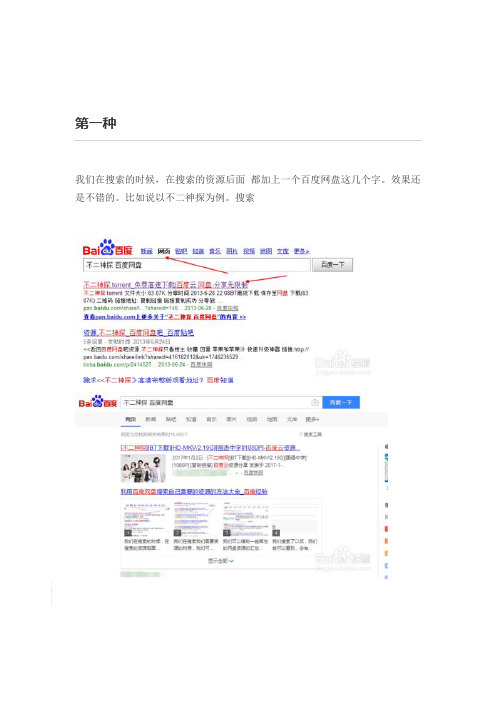This screenshot has width=496, height=702.
Task: Switch to the 图片 tab in the grey tab bar
Action: tap(231, 419)
